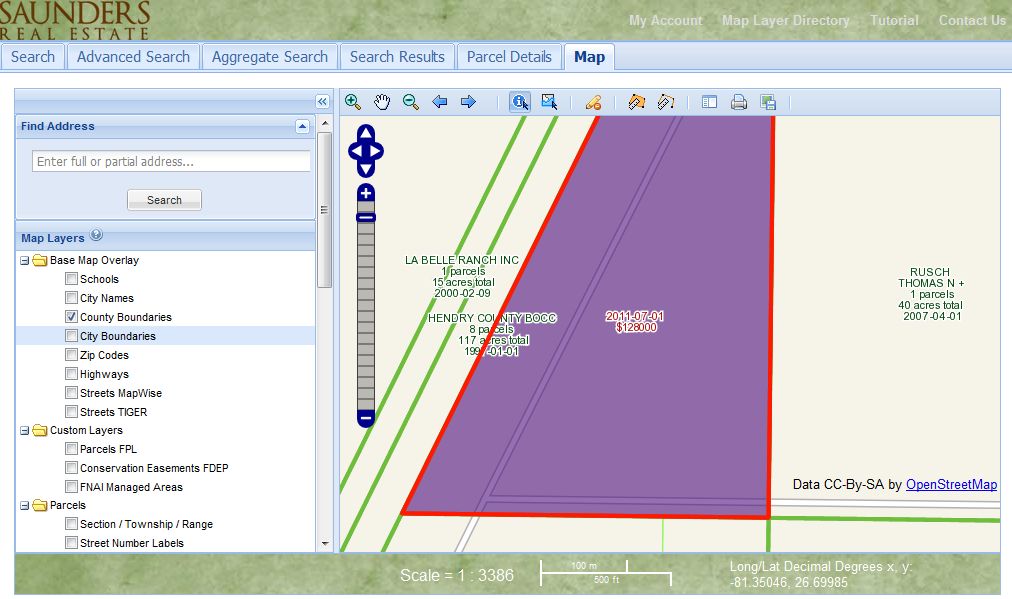
Task: Visit the OpenStreetMap attribution link
Action: coord(950,484)
